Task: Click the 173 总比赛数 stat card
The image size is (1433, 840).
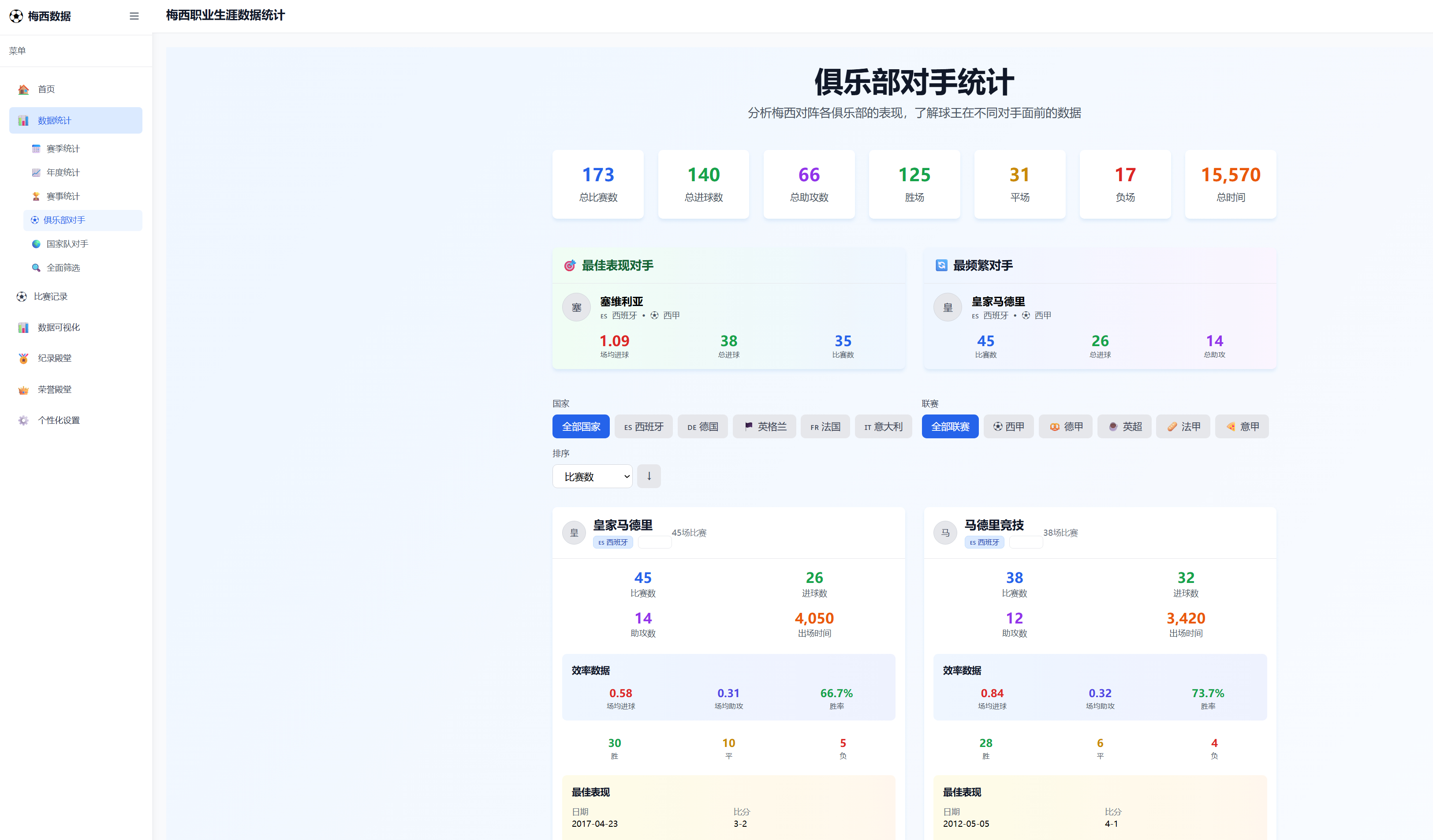Action: click(597, 184)
